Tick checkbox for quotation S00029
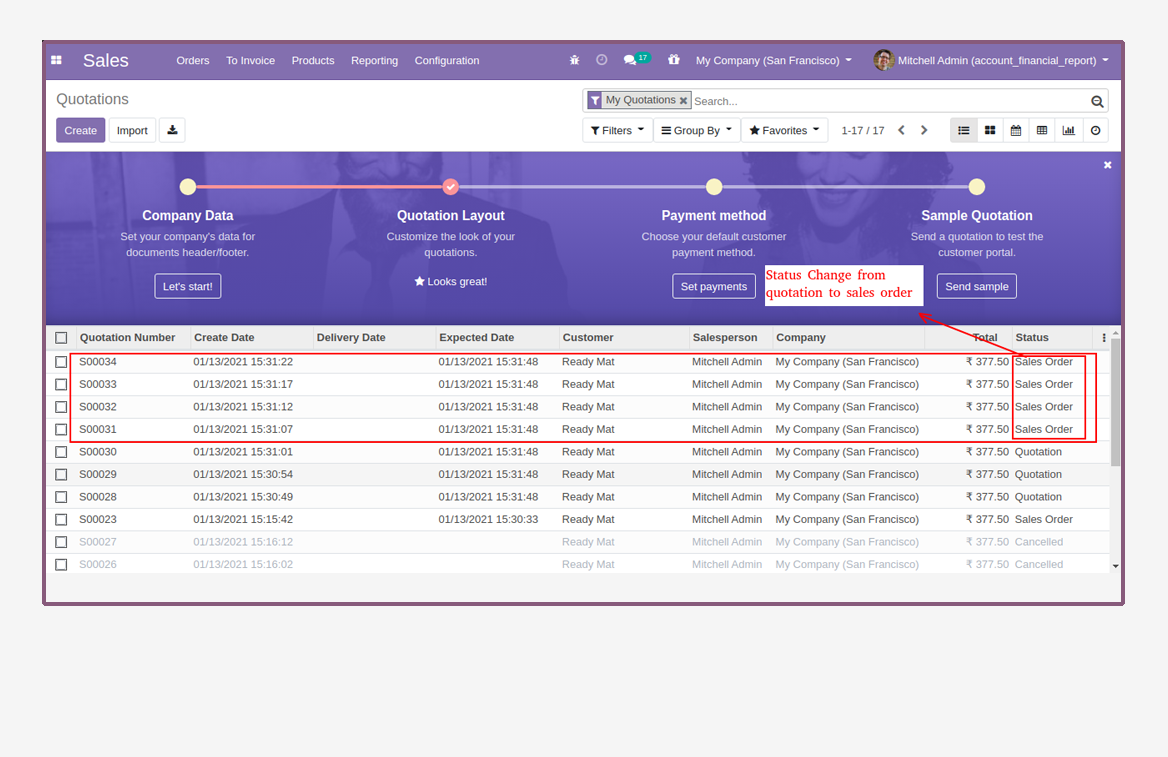The height and width of the screenshot is (757, 1168). coord(61,475)
